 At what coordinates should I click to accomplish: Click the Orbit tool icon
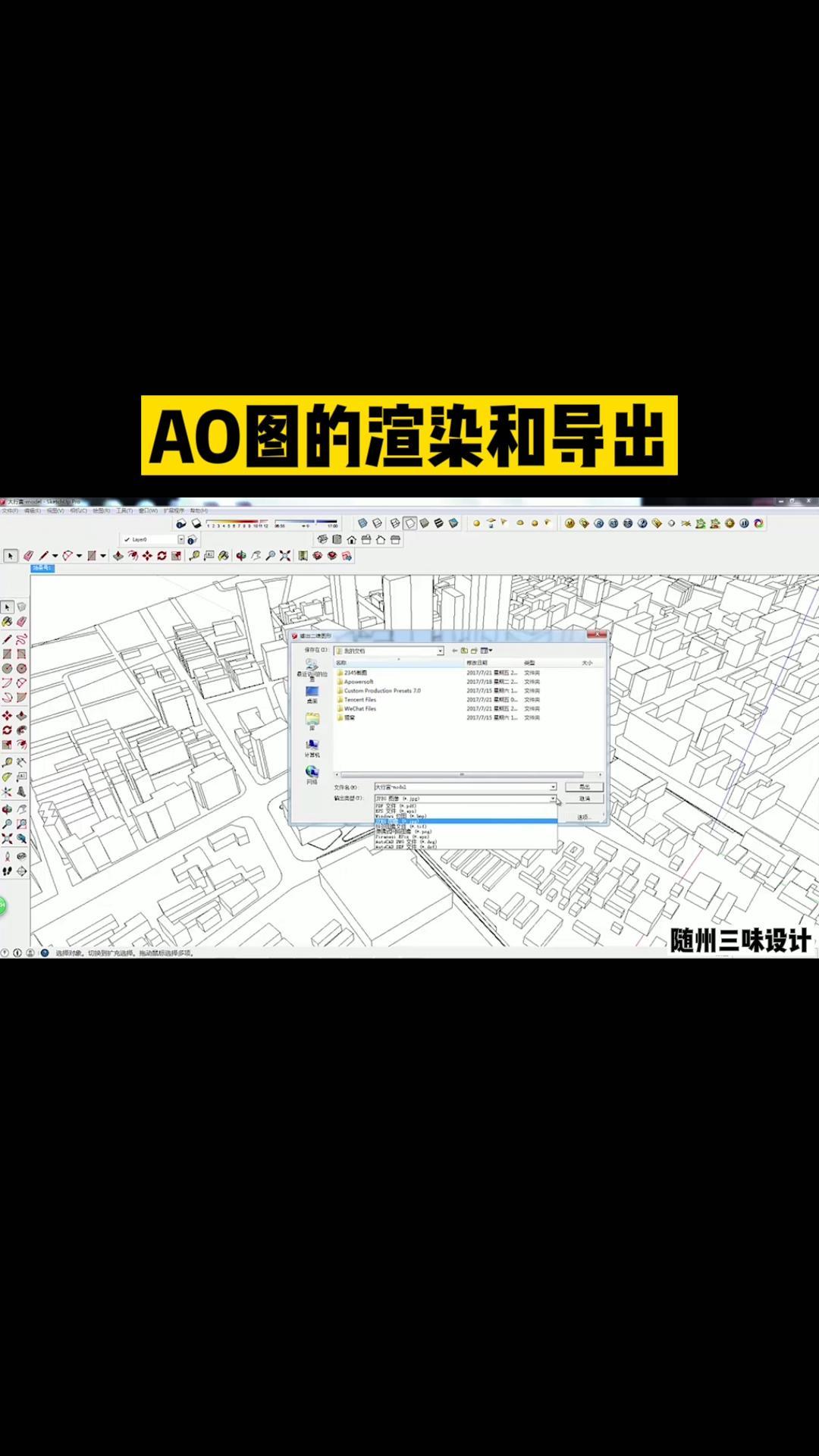point(241,556)
